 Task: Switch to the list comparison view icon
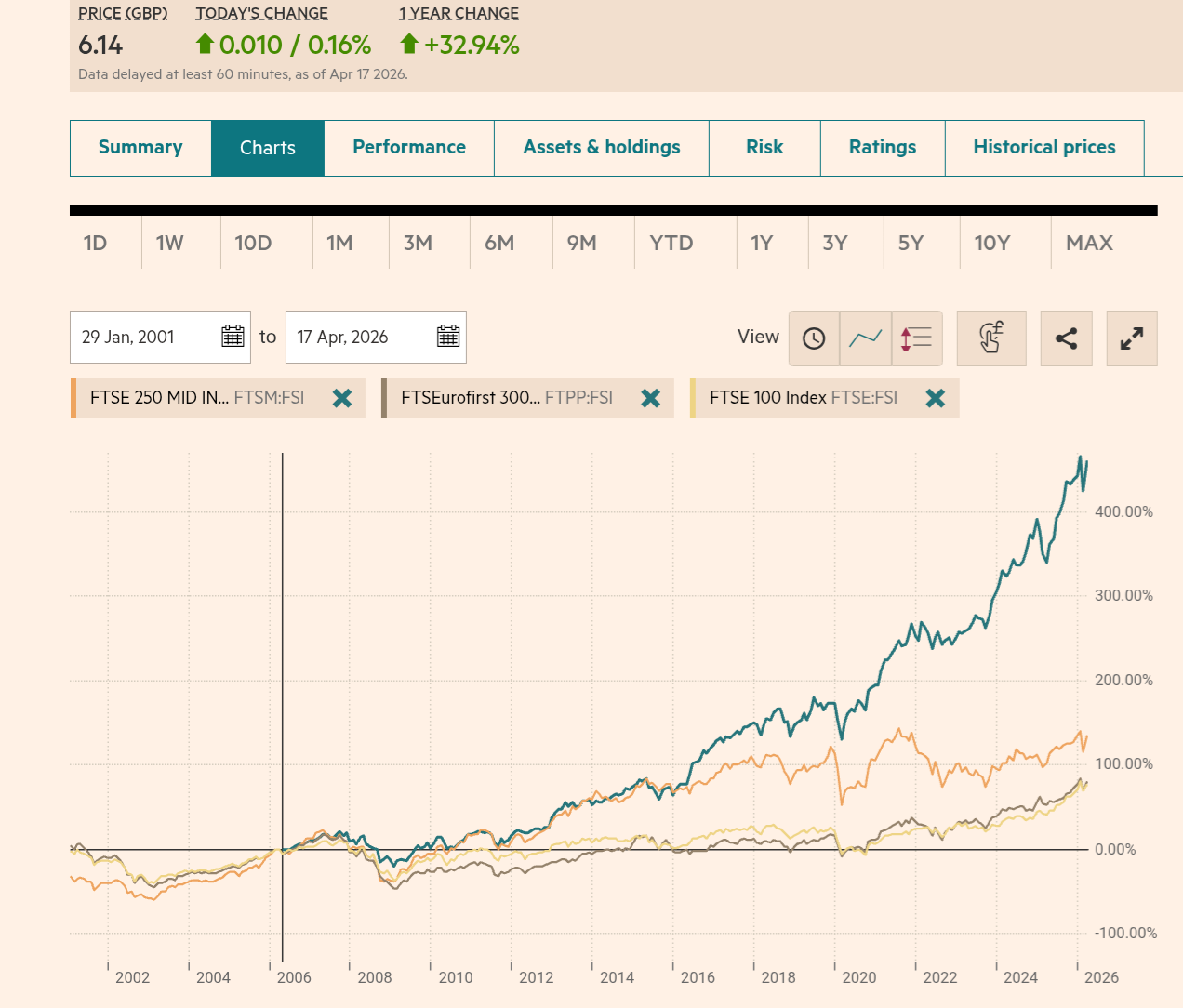click(x=916, y=338)
